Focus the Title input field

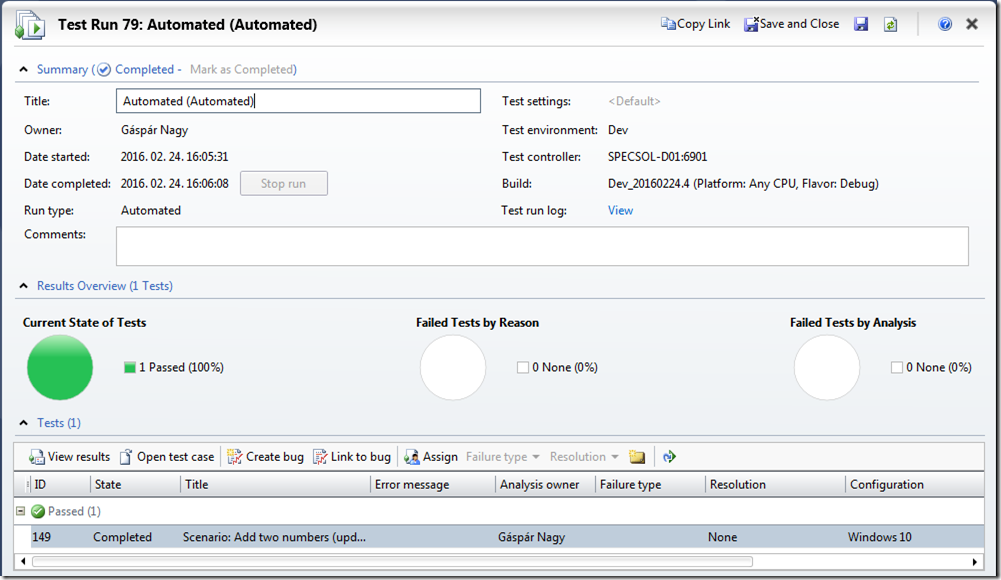coord(298,101)
